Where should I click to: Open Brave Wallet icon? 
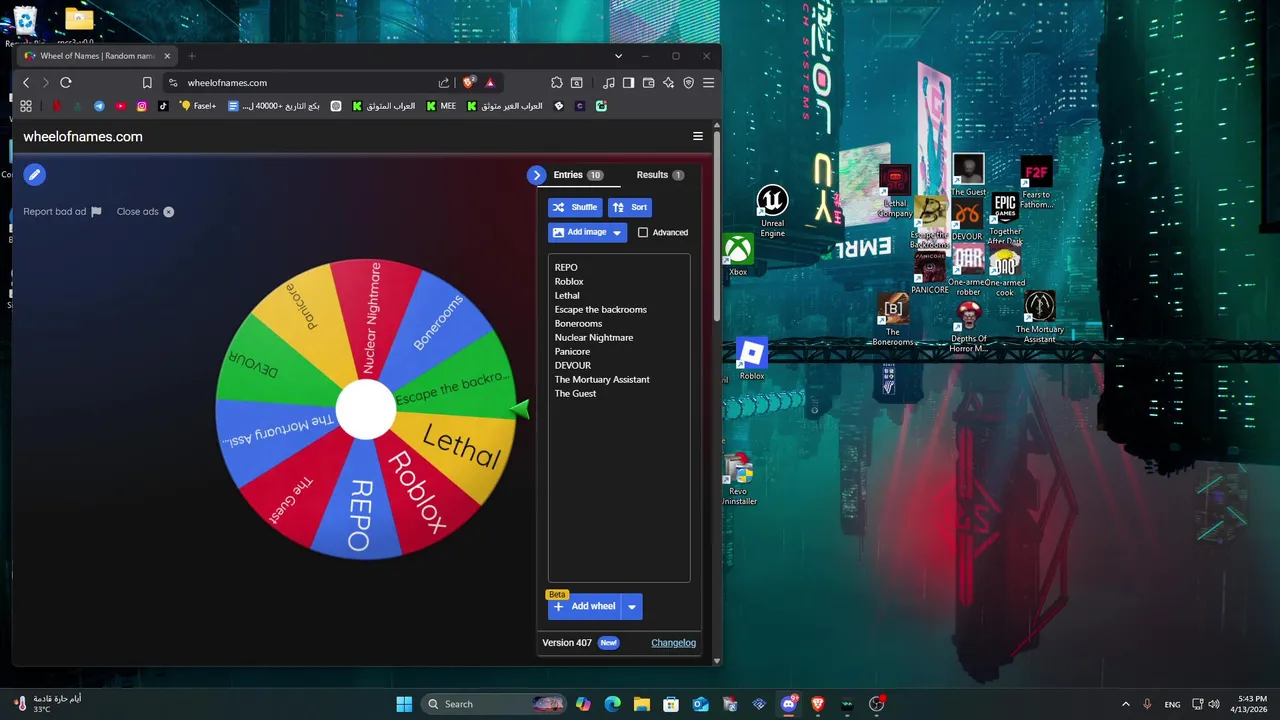pyautogui.click(x=648, y=83)
